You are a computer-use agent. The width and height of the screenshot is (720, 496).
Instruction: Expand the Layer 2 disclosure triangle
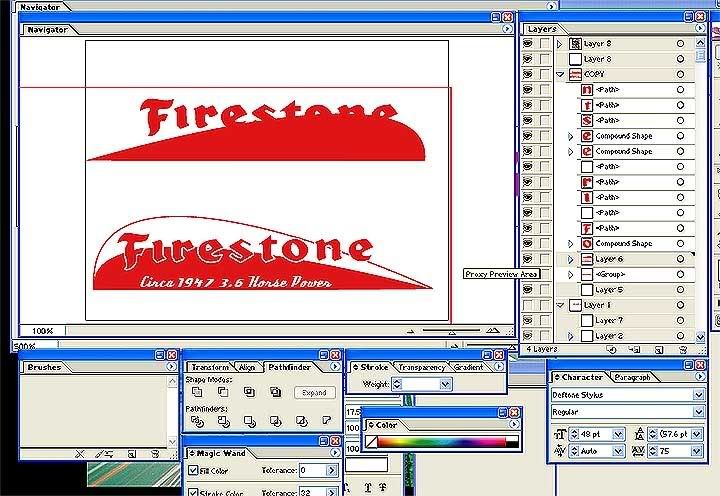(x=571, y=336)
